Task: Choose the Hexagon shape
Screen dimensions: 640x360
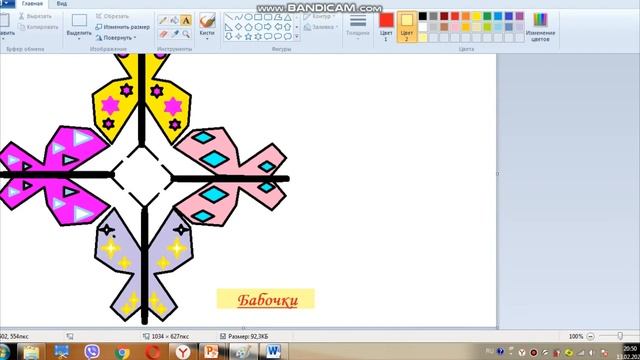Action: (258, 27)
